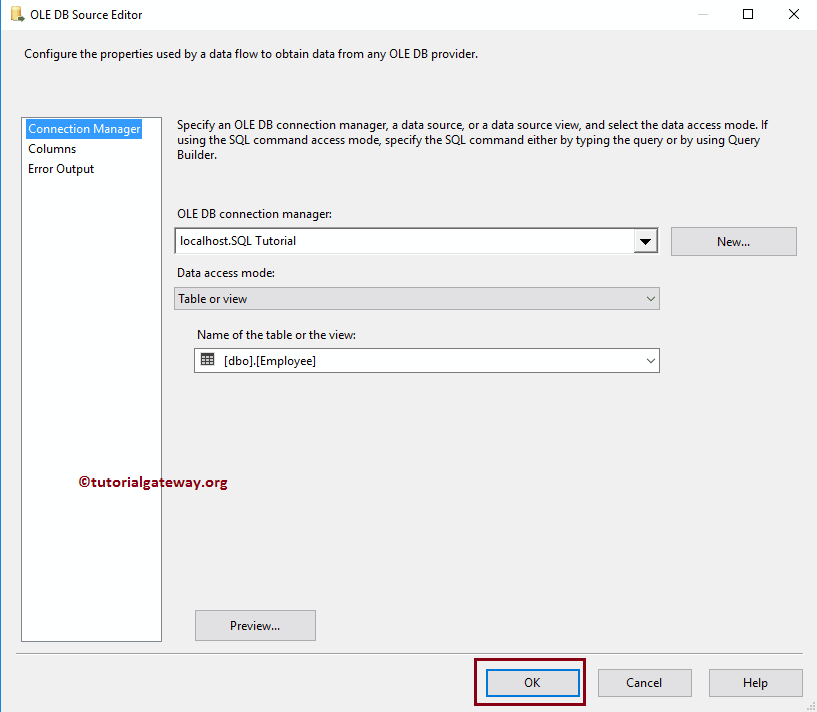
Task: Cancel the OLE DB Source Editor
Action: (644, 682)
